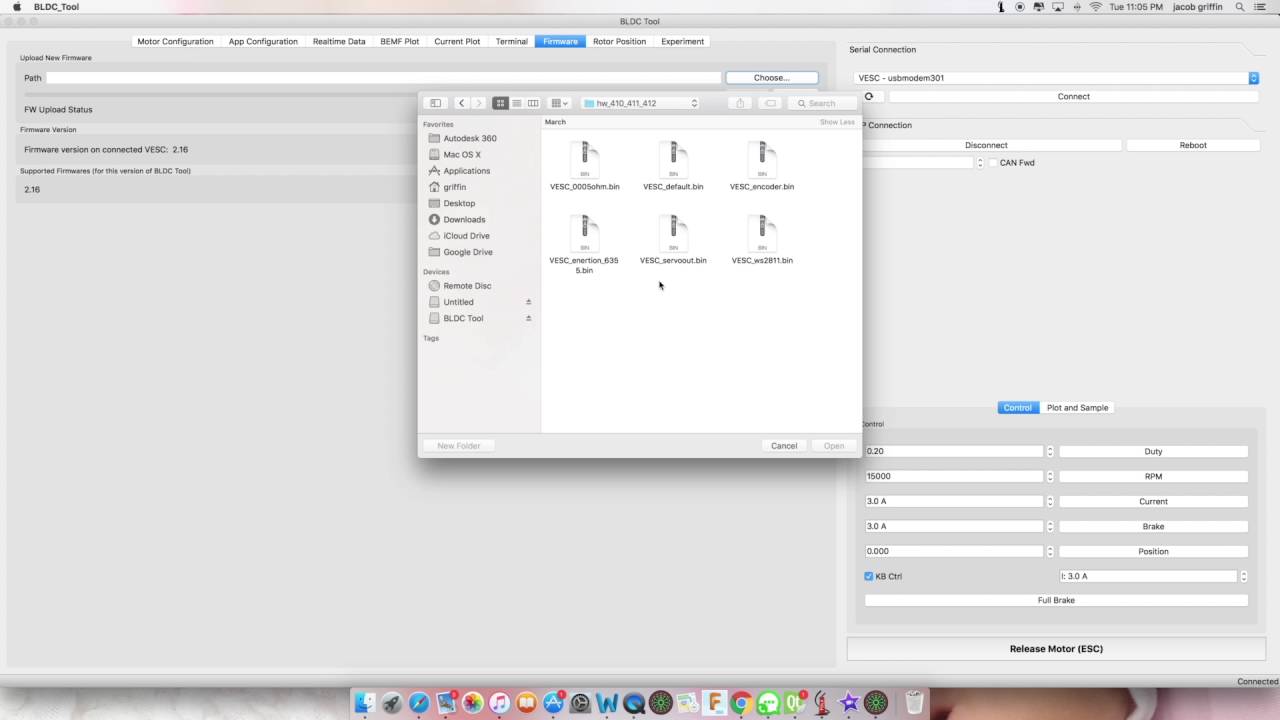This screenshot has height=720, width=1280.
Task: Switch file dialog to column view
Action: coord(533,103)
